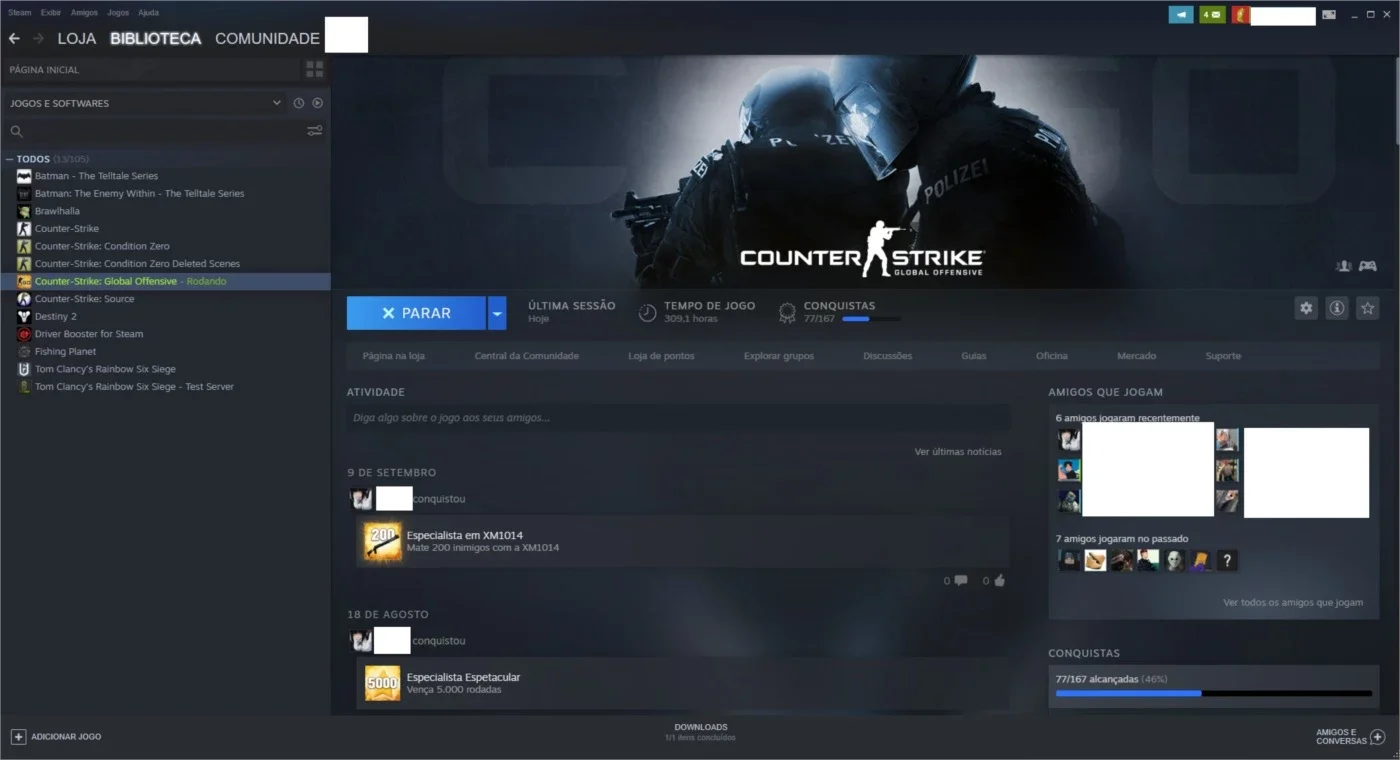Open the Exibir menu

coord(51,13)
